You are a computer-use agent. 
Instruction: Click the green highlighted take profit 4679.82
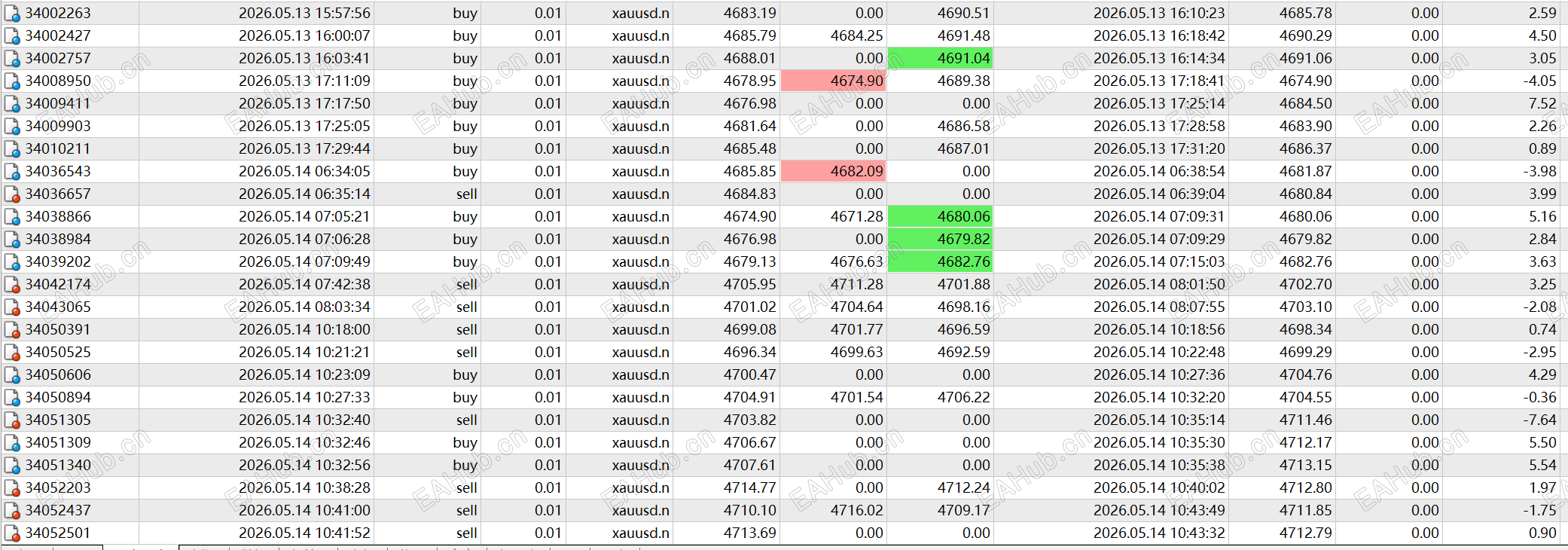tap(940, 239)
